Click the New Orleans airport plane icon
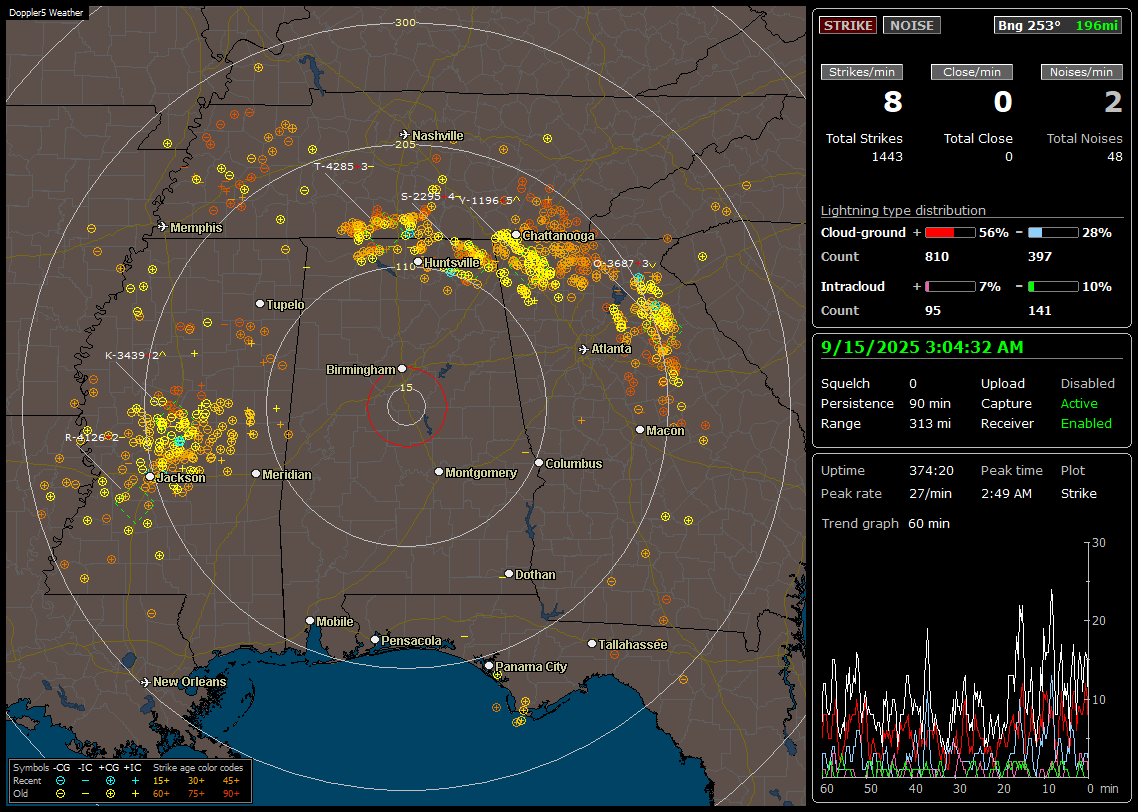 146,682
